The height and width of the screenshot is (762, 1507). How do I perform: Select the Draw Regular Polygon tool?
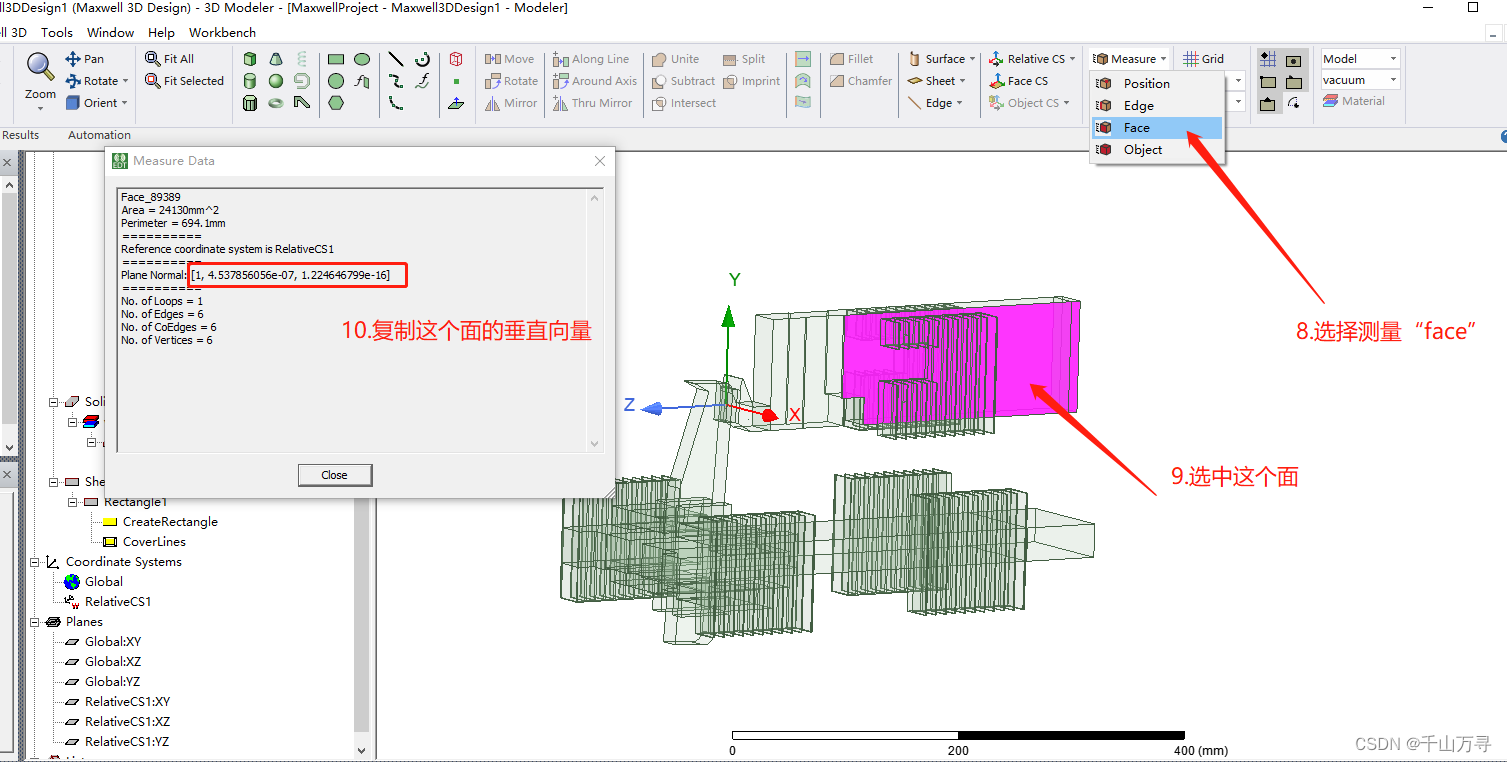point(336,103)
